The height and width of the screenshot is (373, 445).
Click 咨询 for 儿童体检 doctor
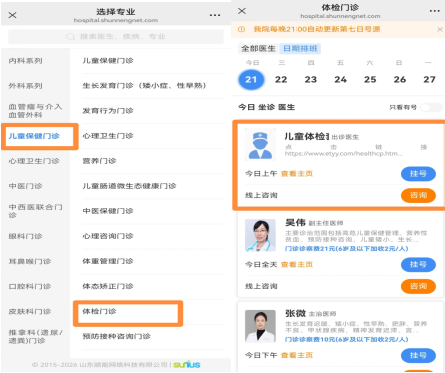point(418,195)
